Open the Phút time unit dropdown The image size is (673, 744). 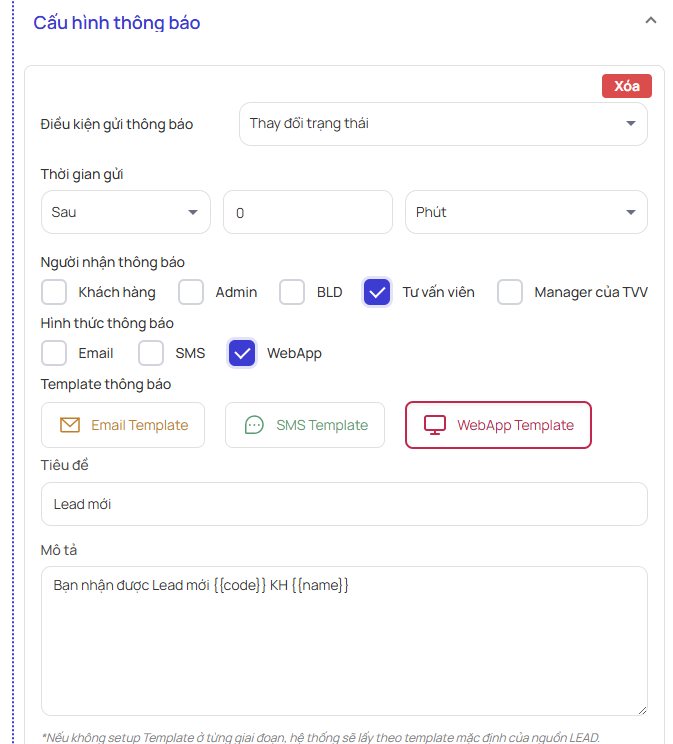(x=526, y=212)
